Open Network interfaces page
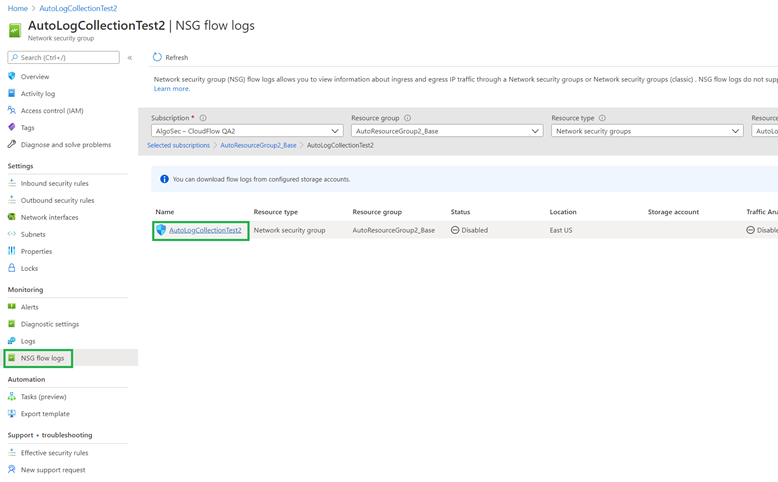Viewport: 778px width, 482px height. (50, 217)
